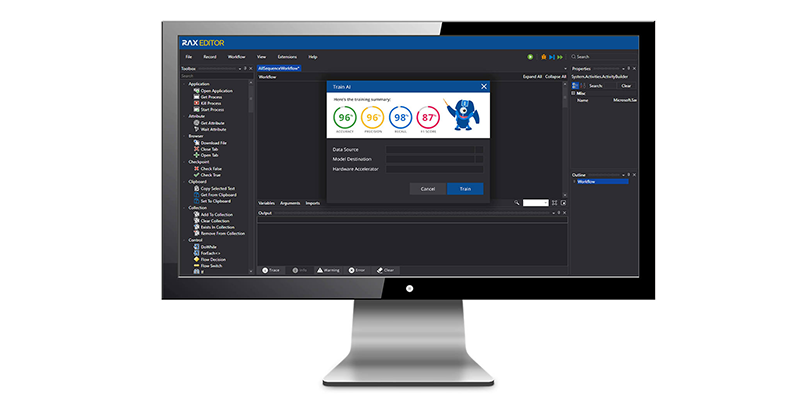Click Clear button in Properties panel
This screenshot has height=400, width=800.
pos(626,86)
